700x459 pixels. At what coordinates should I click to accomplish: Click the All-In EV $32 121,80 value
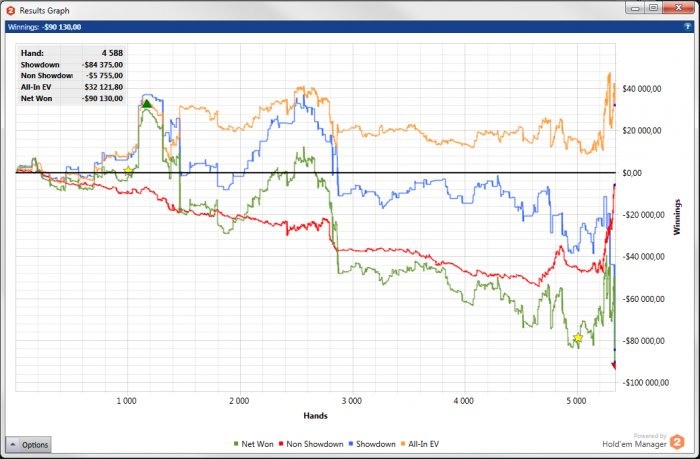104,87
